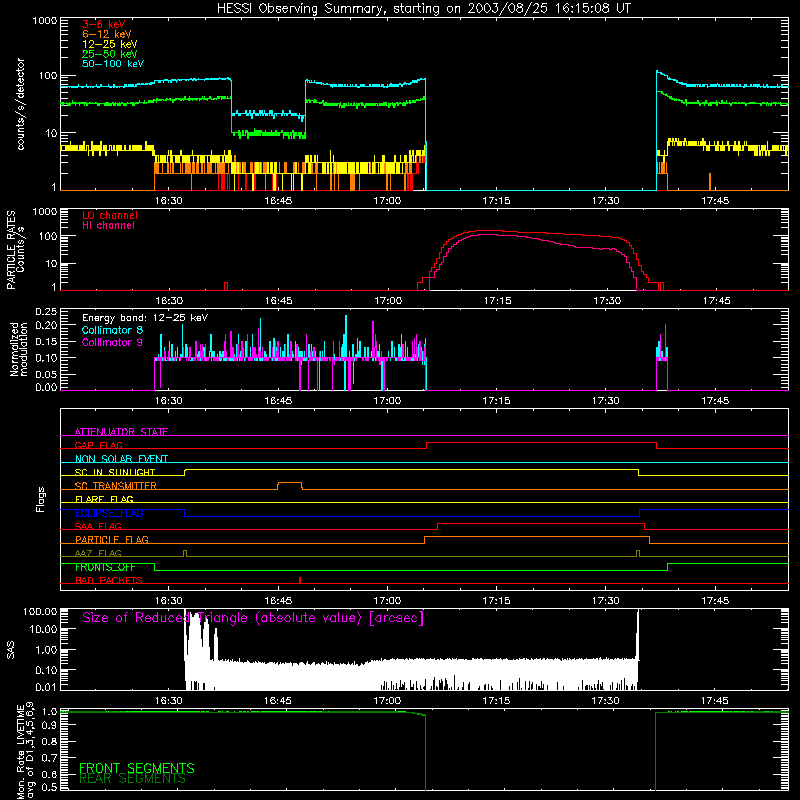Click the vertical Flags axis label
Screen dimensions: 800x800
(x=40, y=499)
